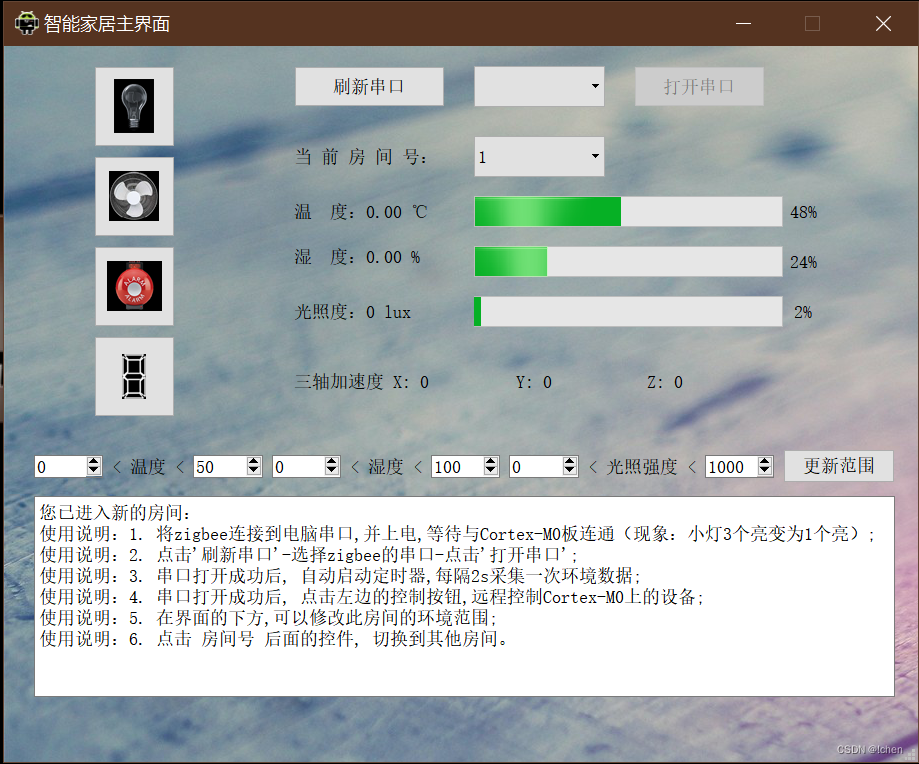This screenshot has height=764, width=919.
Task: Open the serial port selection dropdown
Action: tap(539, 87)
